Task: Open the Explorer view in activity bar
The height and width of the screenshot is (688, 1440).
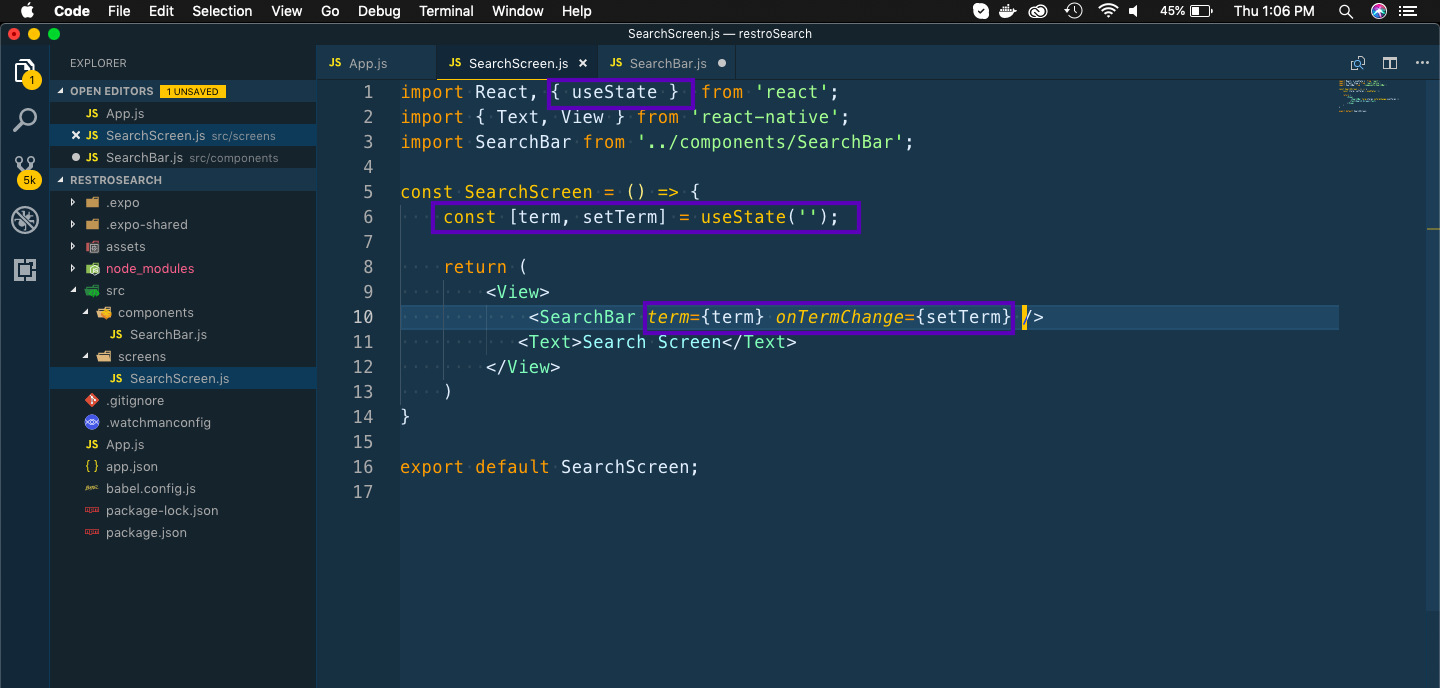Action: pyautogui.click(x=25, y=72)
